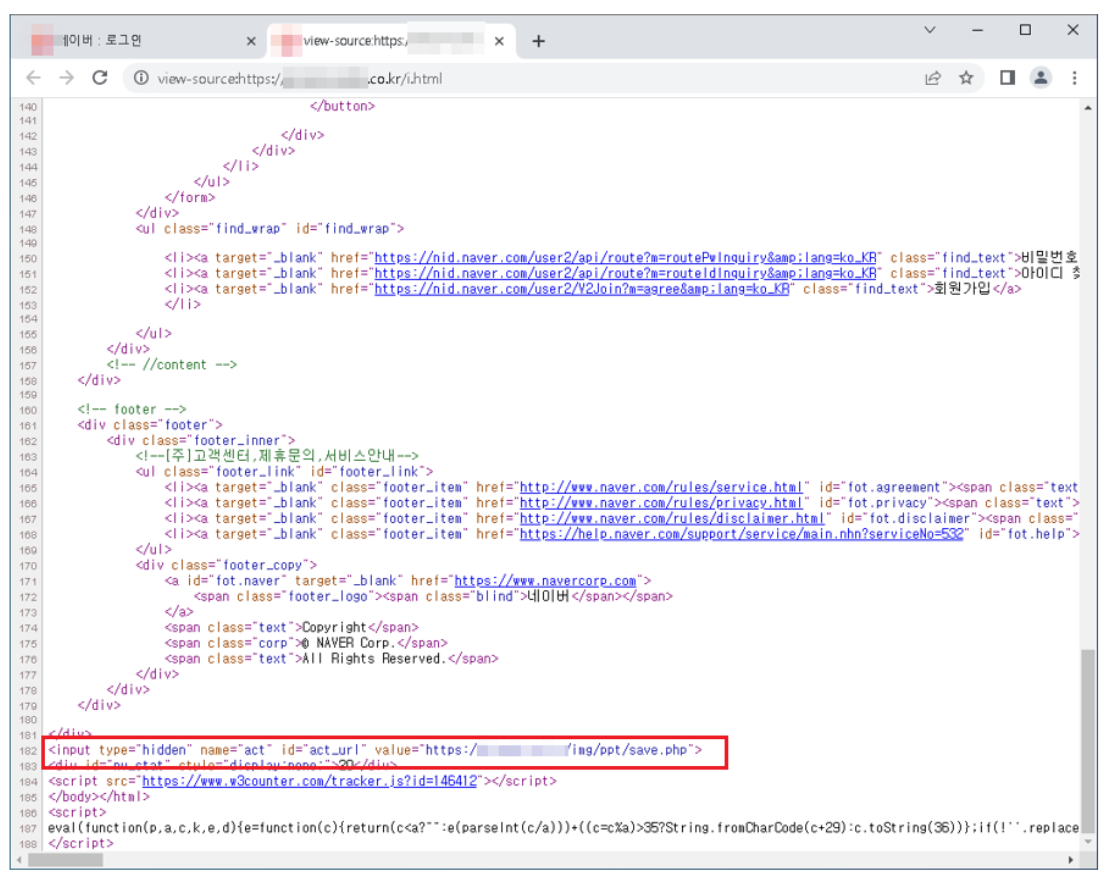The height and width of the screenshot is (883, 1109).
Task: Click the vertical scrollbar thumb
Action: click(1088, 739)
